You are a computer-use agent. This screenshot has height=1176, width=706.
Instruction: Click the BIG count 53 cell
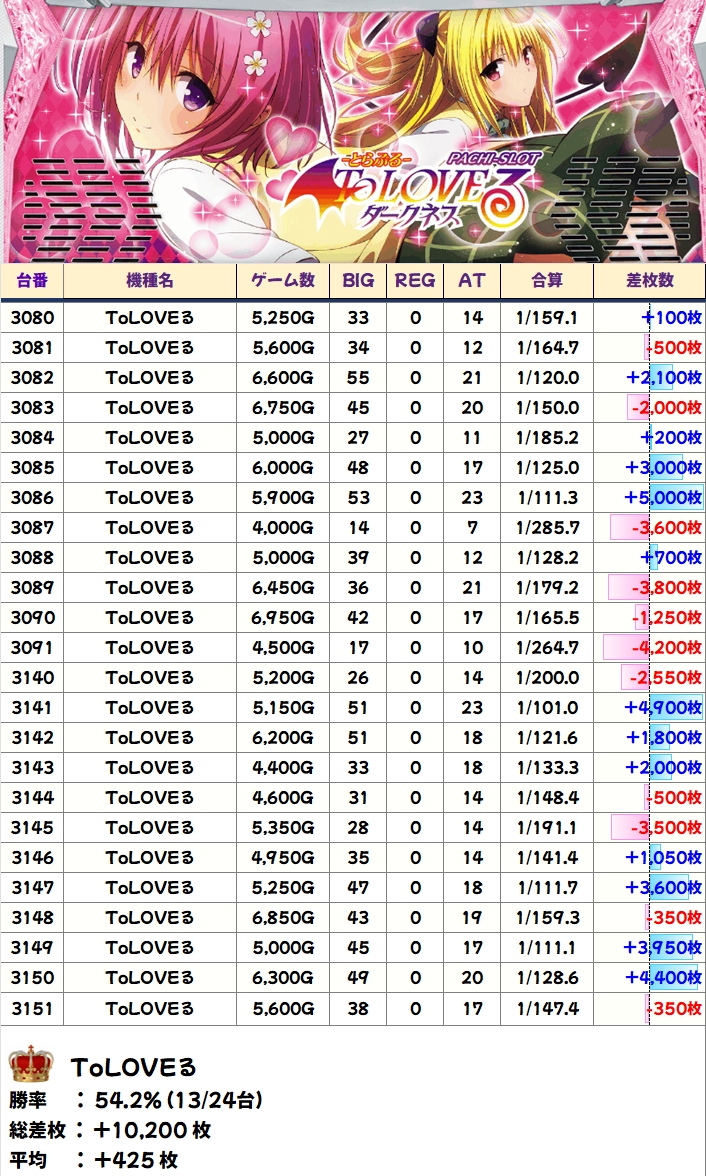click(x=359, y=498)
